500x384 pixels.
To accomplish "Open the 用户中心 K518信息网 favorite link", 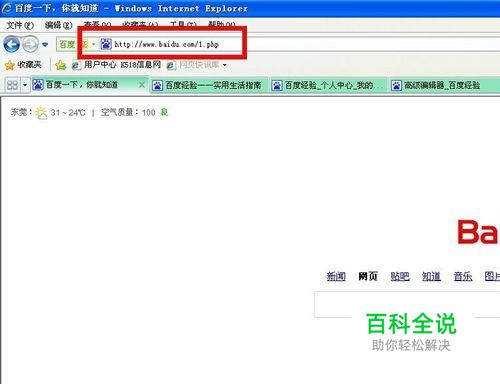I will click(x=122, y=65).
